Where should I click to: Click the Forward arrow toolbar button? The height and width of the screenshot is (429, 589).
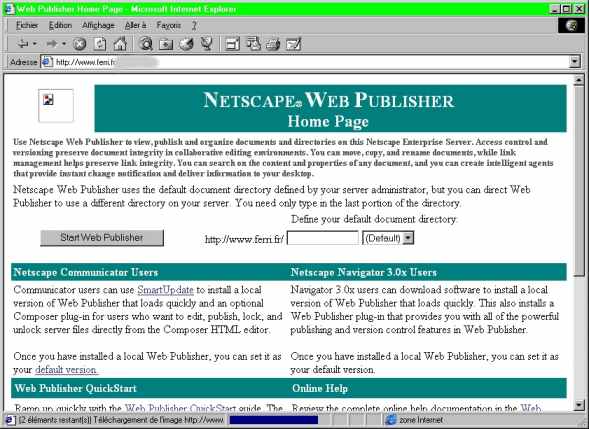(x=51, y=44)
